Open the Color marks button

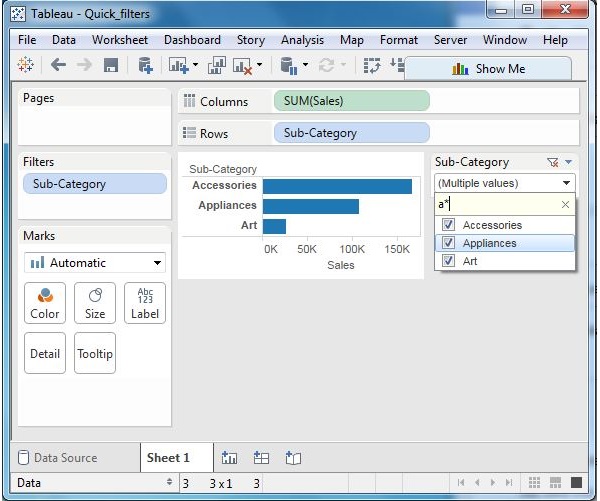click(45, 303)
